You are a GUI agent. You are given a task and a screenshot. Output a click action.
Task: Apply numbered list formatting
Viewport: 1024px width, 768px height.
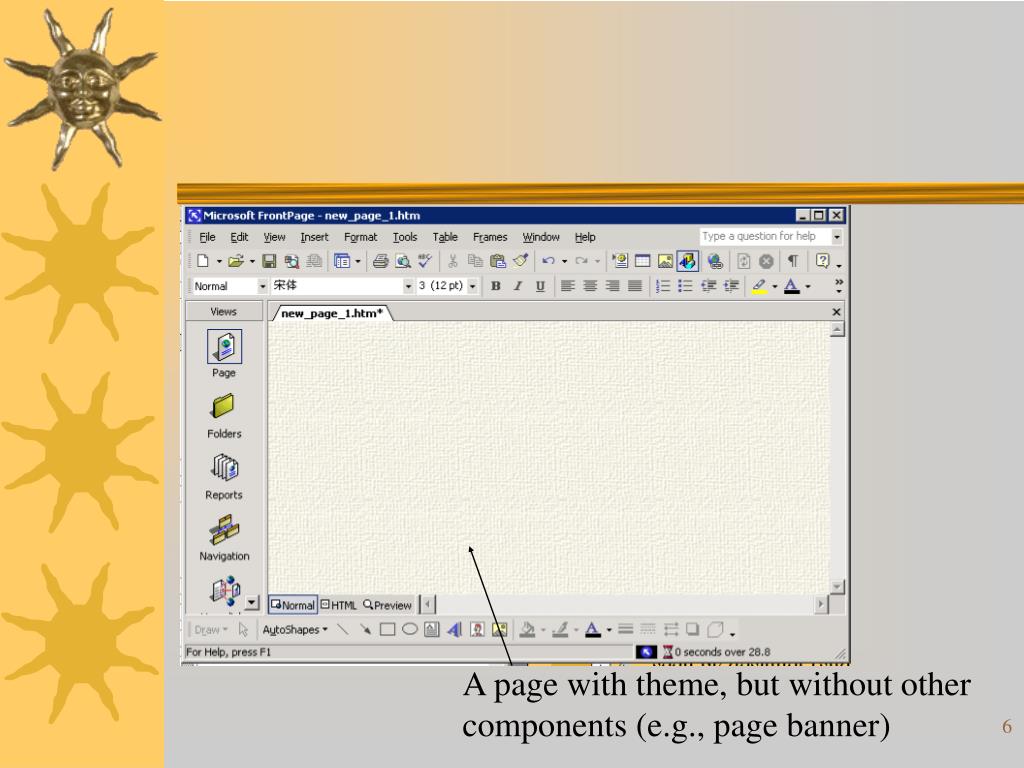(662, 286)
